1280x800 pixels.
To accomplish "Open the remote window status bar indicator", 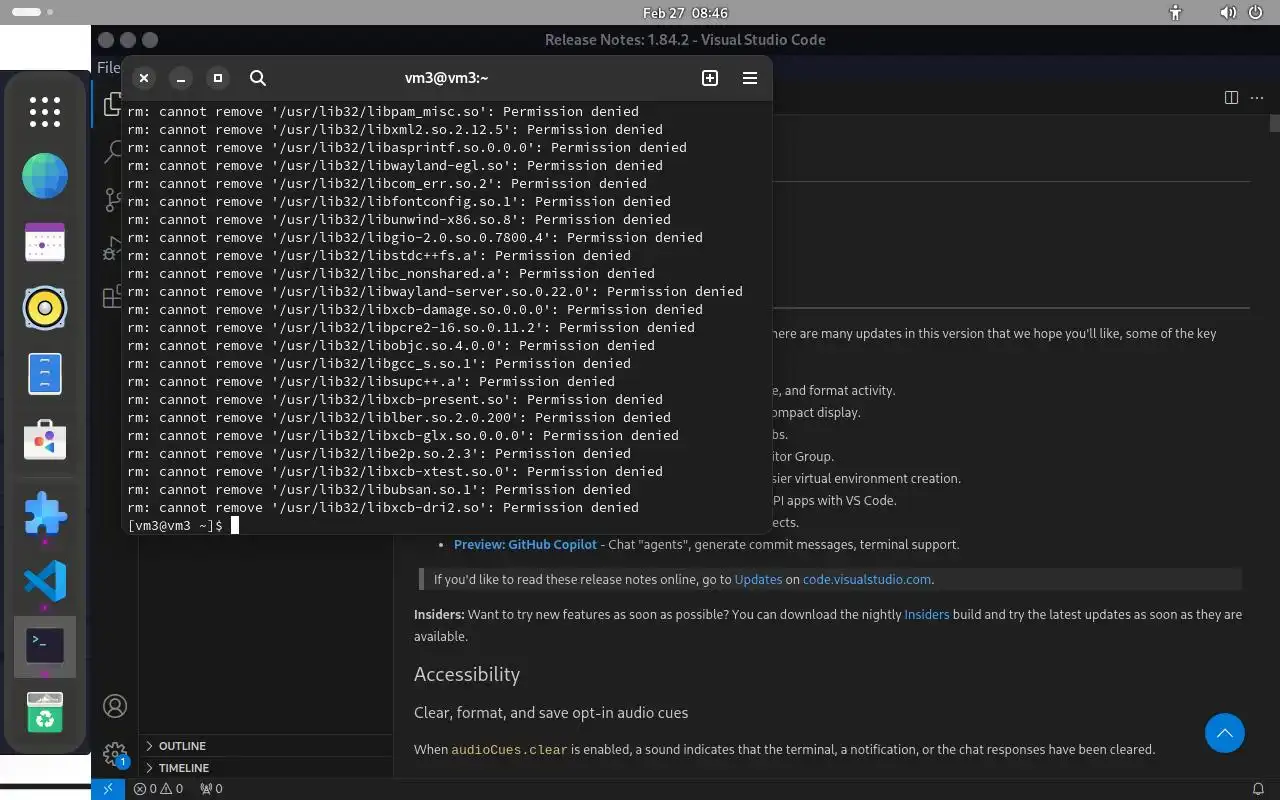I will (x=108, y=788).
